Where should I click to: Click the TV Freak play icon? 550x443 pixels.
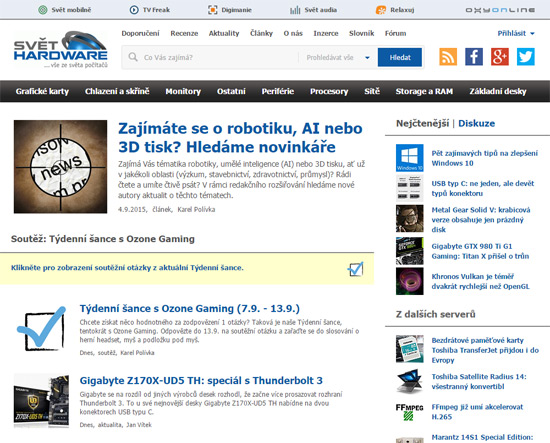(x=134, y=10)
